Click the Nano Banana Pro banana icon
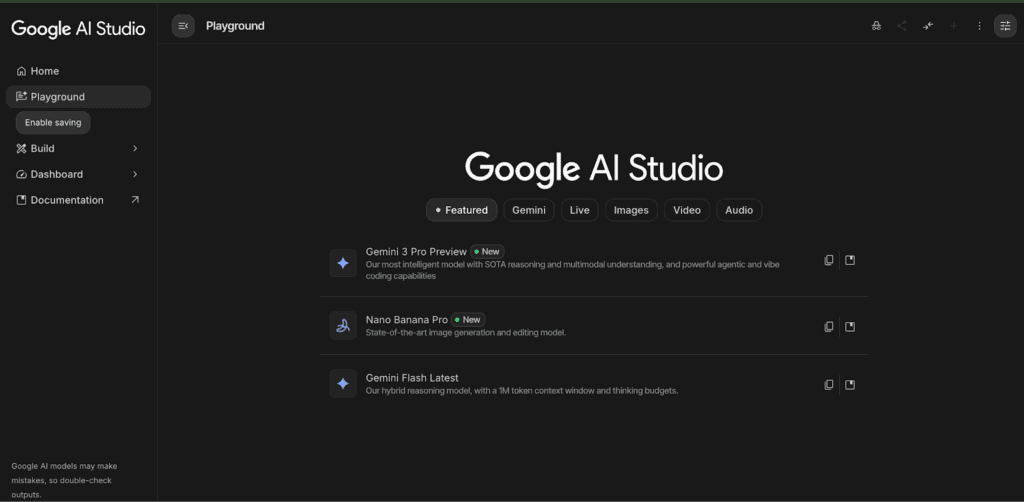The width and height of the screenshot is (1024, 502). (343, 325)
